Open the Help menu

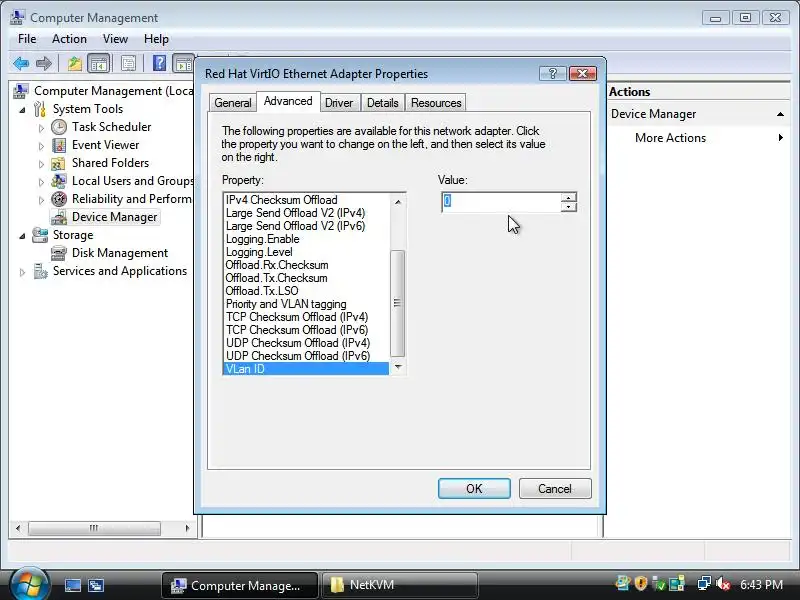pyautogui.click(x=156, y=39)
